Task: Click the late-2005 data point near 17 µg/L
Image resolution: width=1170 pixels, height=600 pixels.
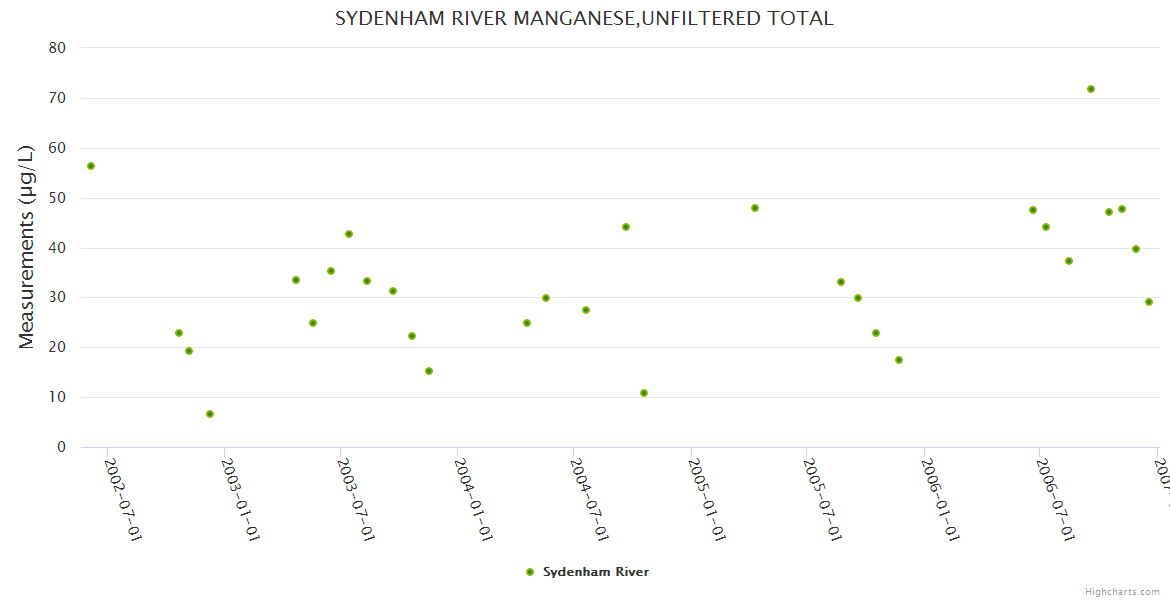Action: click(899, 360)
